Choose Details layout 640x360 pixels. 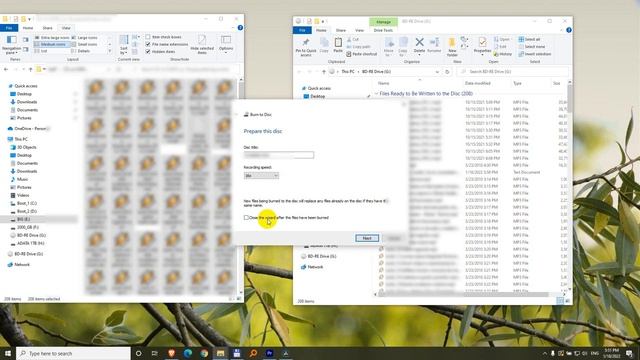[81, 51]
